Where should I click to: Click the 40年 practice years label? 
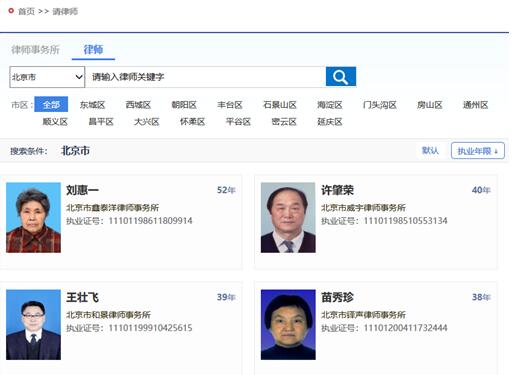[x=481, y=190]
